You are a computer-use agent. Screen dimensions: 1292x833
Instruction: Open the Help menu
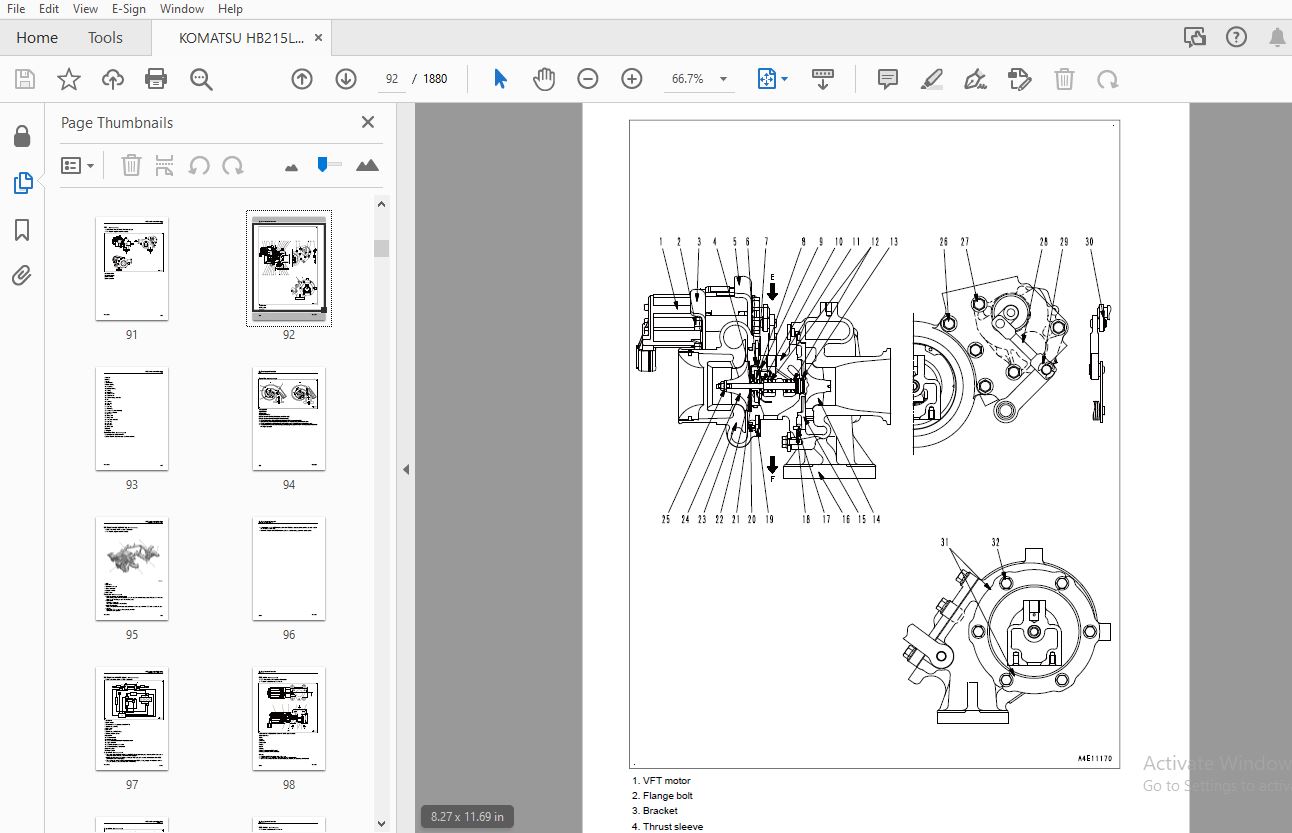[x=230, y=8]
